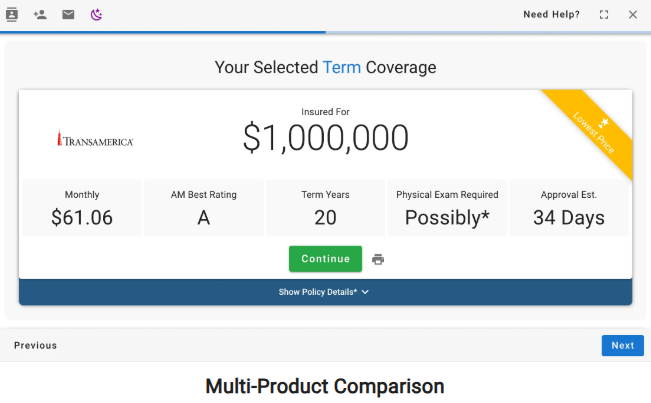Click the Approval Est. 34 Days tile
This screenshot has height=403, width=651.
pyautogui.click(x=569, y=208)
